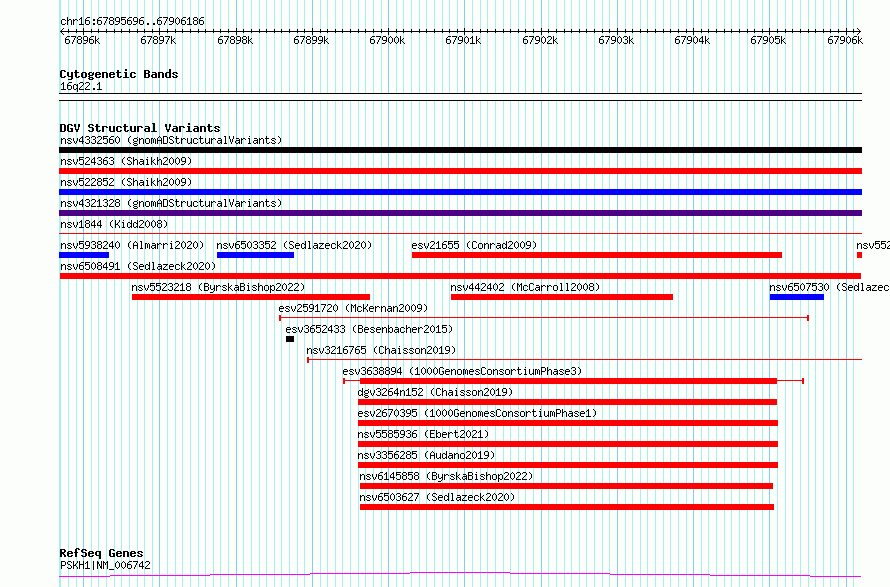Image resolution: width=890 pixels, height=587 pixels.
Task: Click the dgv3264n152 (Chaisson2019) label
Action: 435,392
